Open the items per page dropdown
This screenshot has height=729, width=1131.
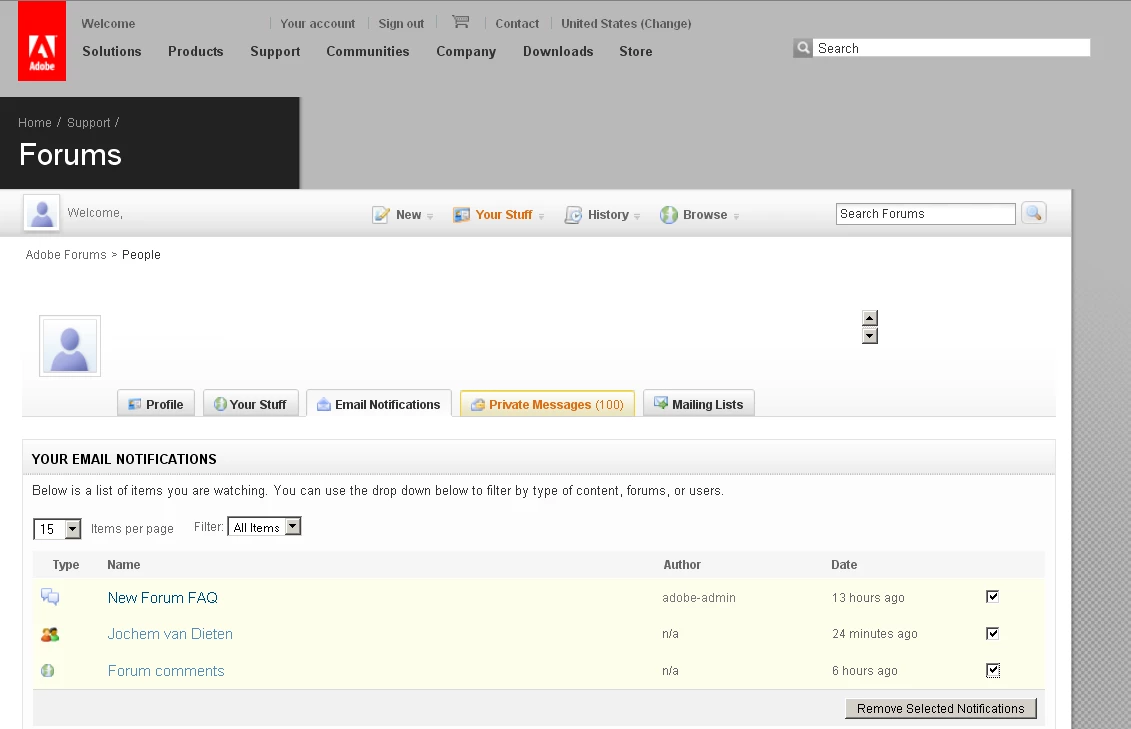coord(57,529)
